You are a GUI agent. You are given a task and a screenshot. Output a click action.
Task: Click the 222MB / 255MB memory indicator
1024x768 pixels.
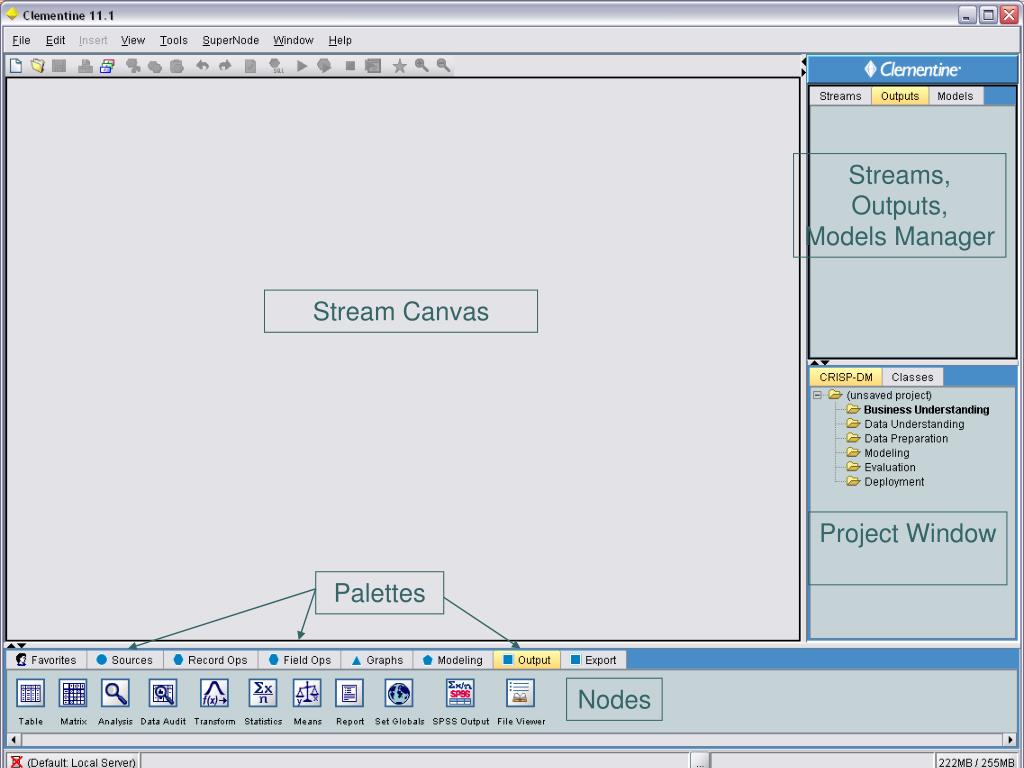click(976, 762)
